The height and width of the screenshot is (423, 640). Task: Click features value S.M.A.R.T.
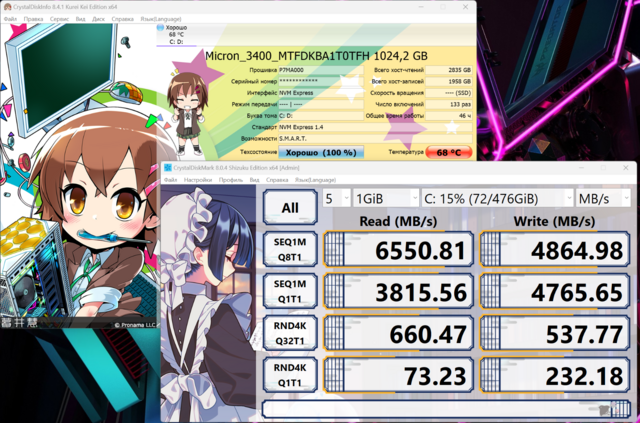pyautogui.click(x=376, y=139)
